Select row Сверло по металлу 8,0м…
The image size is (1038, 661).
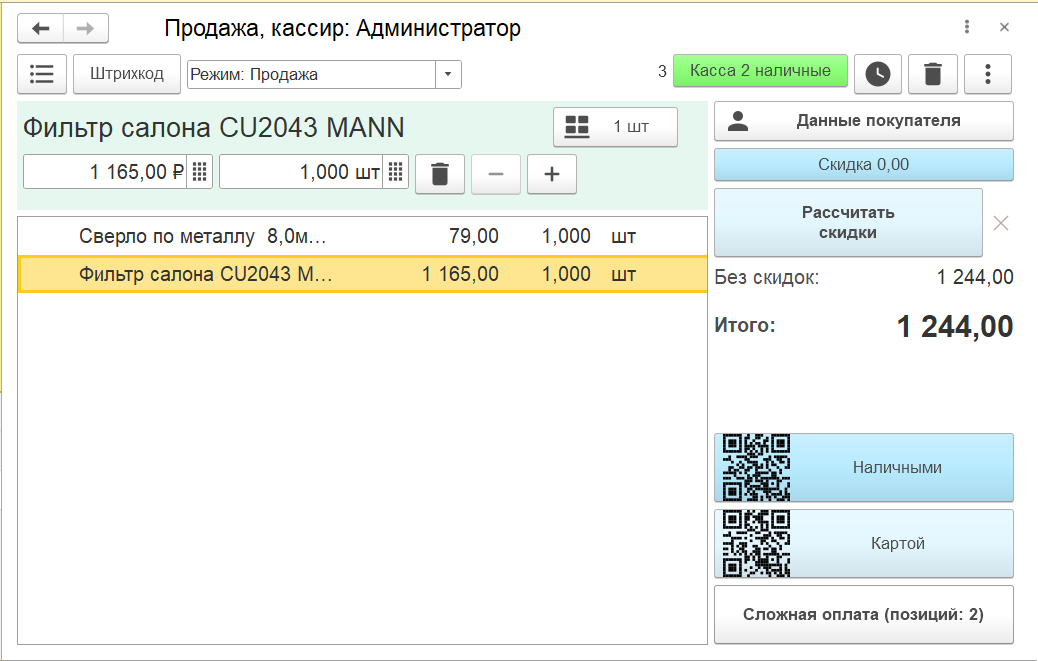click(362, 236)
